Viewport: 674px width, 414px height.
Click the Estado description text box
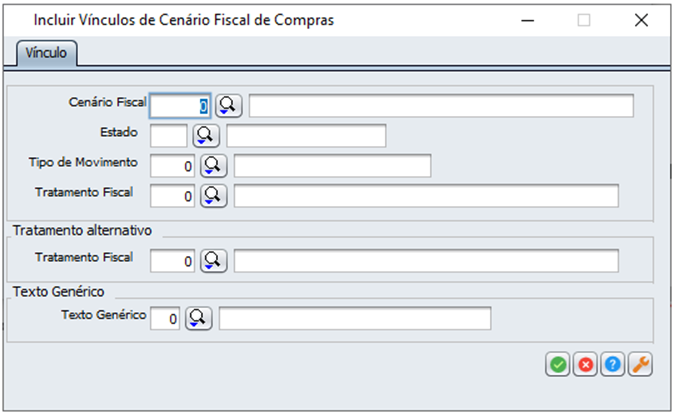tap(306, 135)
